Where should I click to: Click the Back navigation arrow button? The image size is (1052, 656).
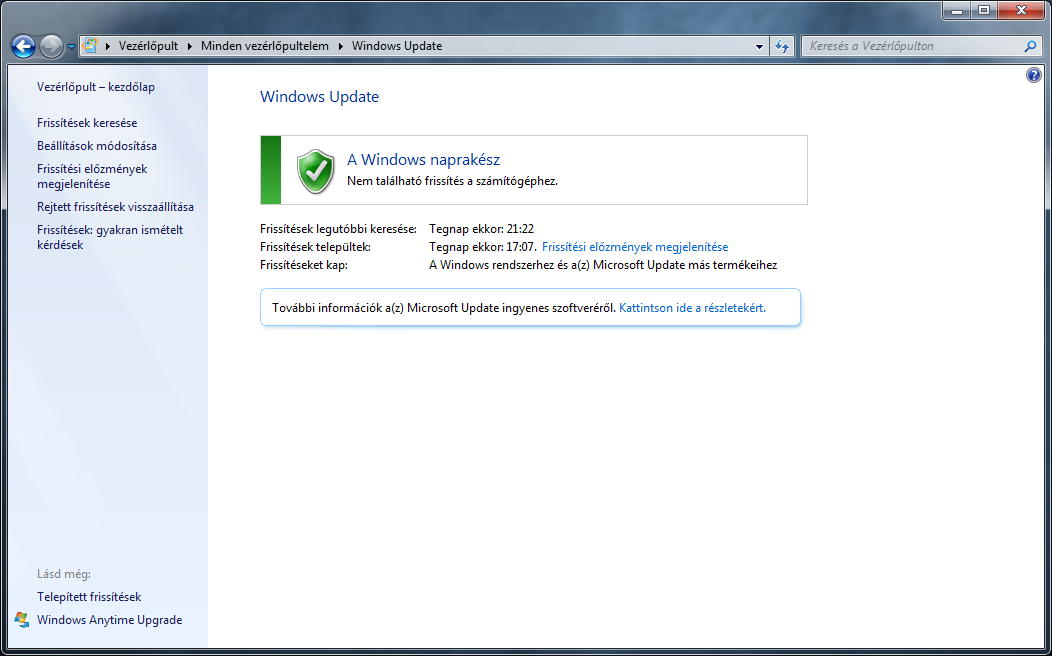(x=23, y=46)
